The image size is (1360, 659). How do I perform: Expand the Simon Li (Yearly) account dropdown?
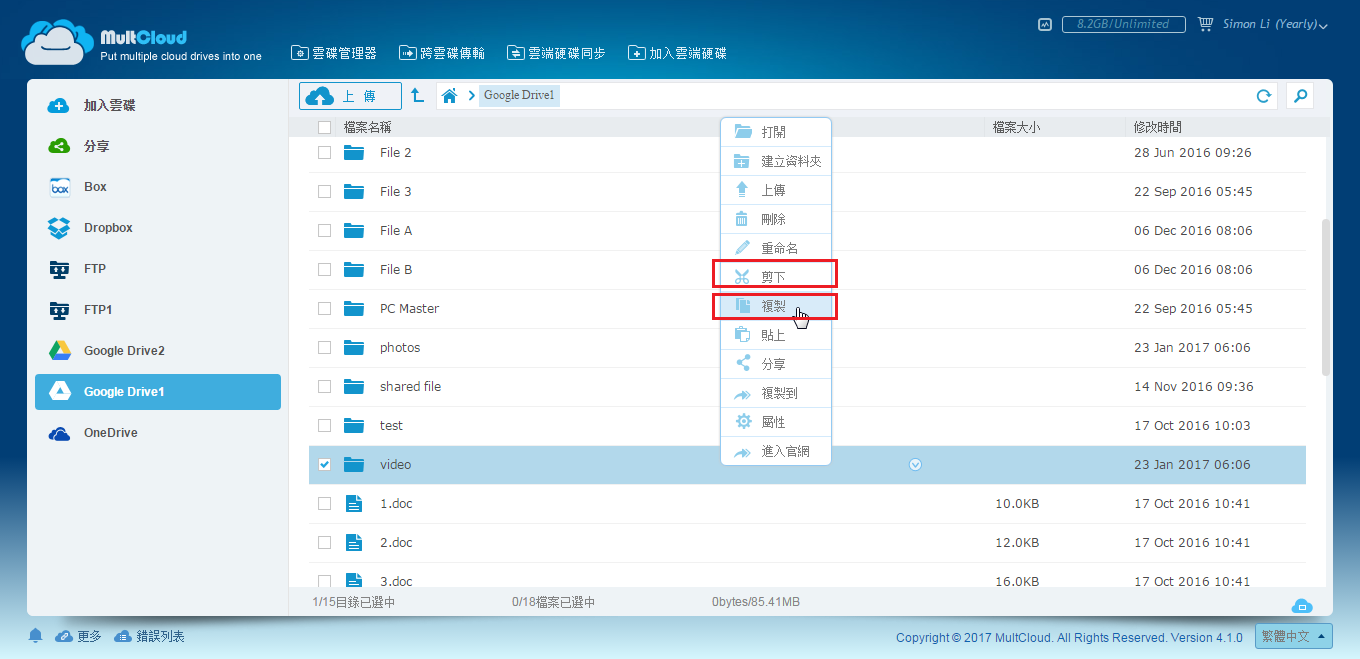point(1275,24)
